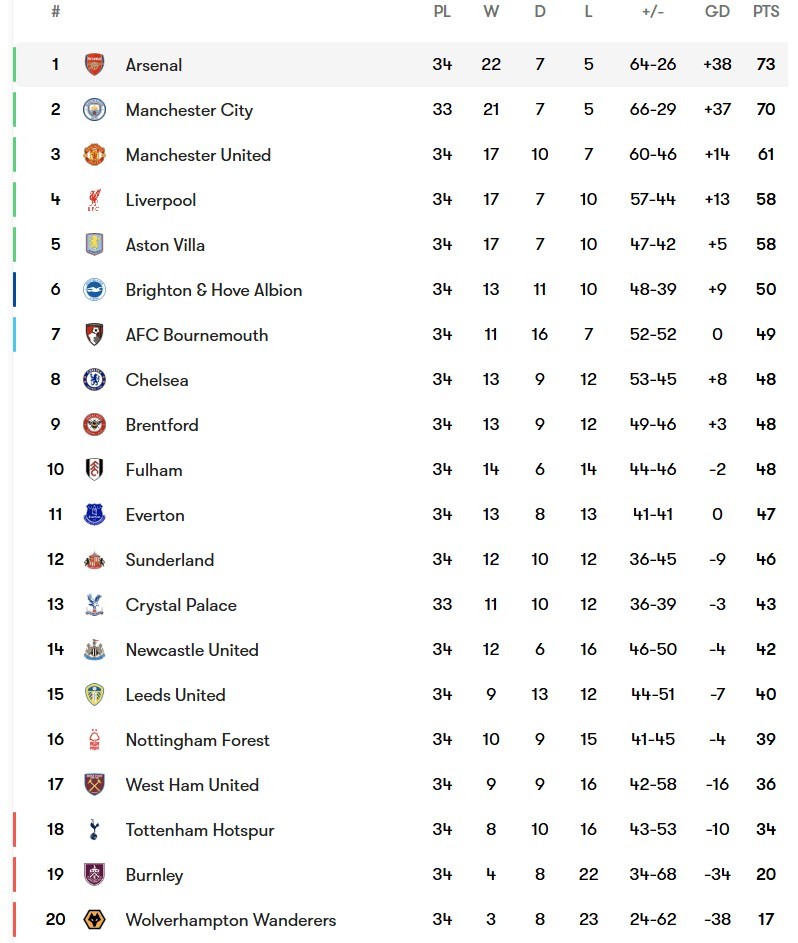Screen dimensions: 798x943
Task: Click the W column header
Action: [491, 12]
